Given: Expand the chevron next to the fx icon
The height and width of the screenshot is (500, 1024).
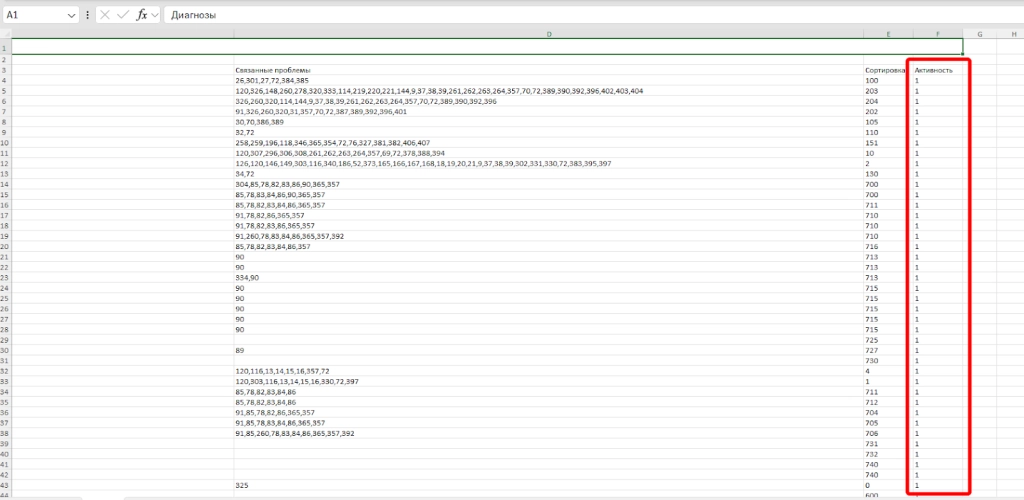Looking at the screenshot, I should 155,16.
